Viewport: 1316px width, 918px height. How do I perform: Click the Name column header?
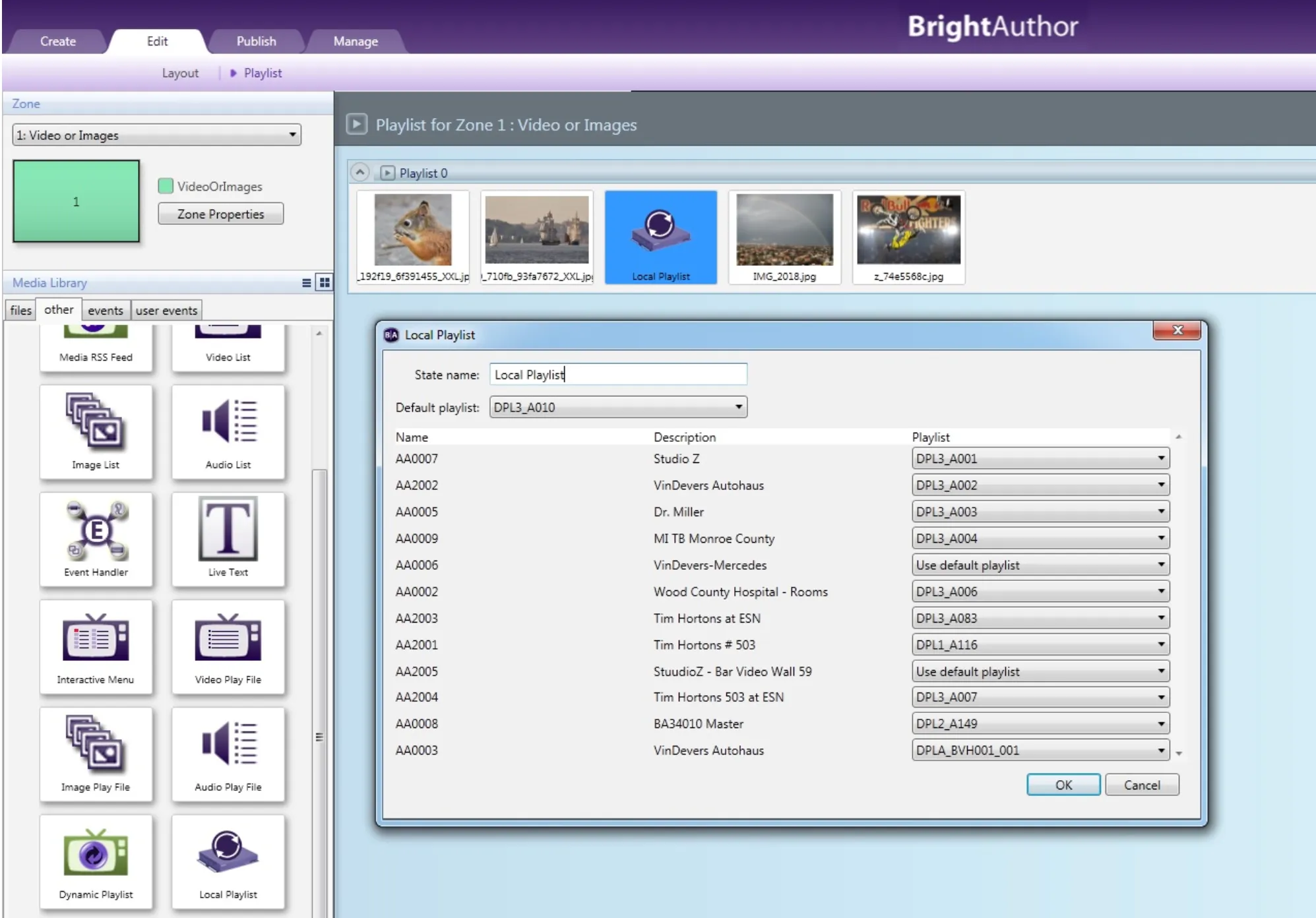(412, 437)
